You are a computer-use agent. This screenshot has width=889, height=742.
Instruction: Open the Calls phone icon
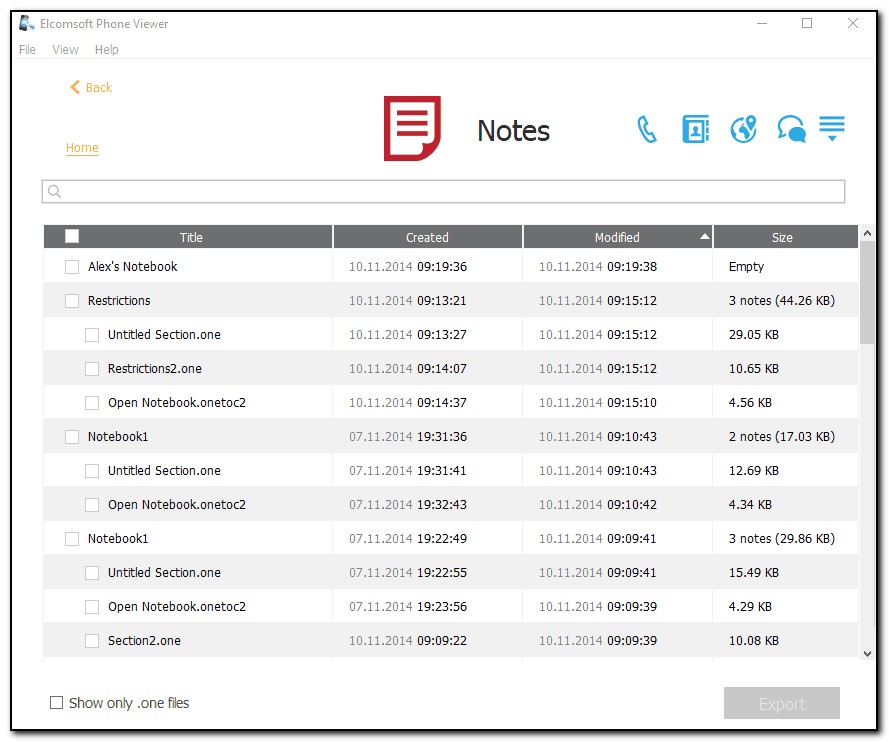647,129
